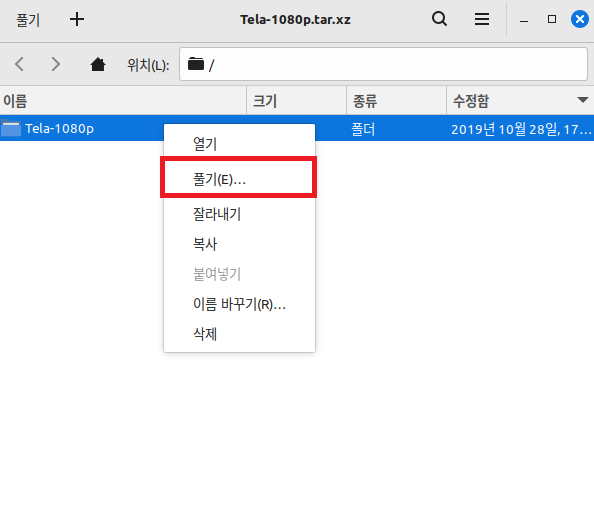Go to the home location icon
The height and width of the screenshot is (519, 594).
click(x=98, y=64)
